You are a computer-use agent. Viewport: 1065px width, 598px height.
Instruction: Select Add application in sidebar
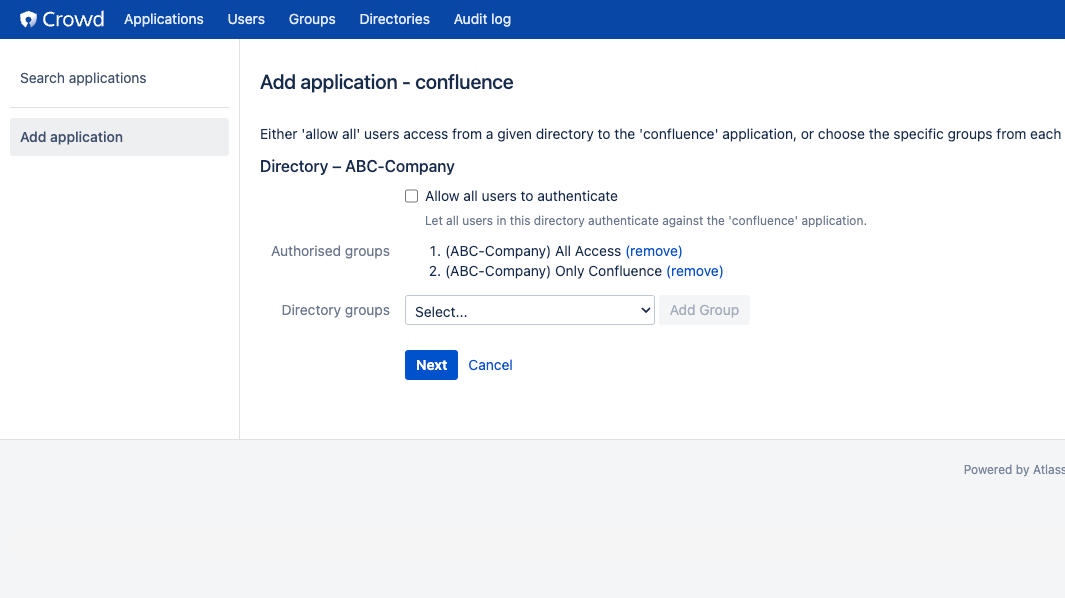click(120, 137)
